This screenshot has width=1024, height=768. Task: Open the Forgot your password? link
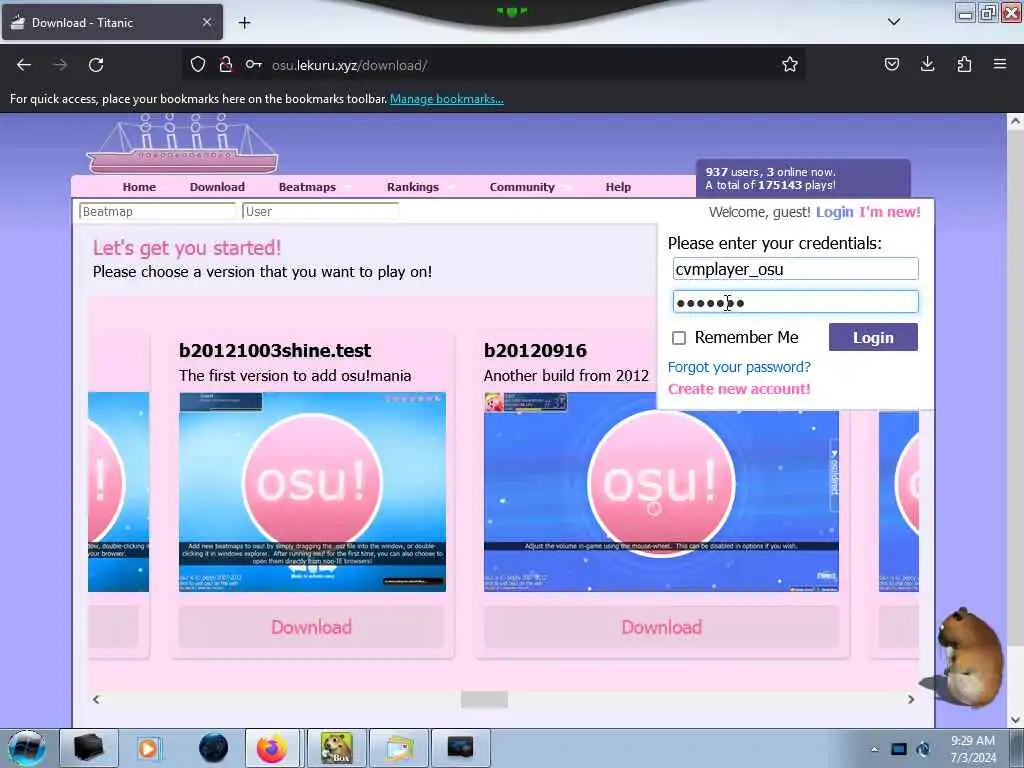739,367
